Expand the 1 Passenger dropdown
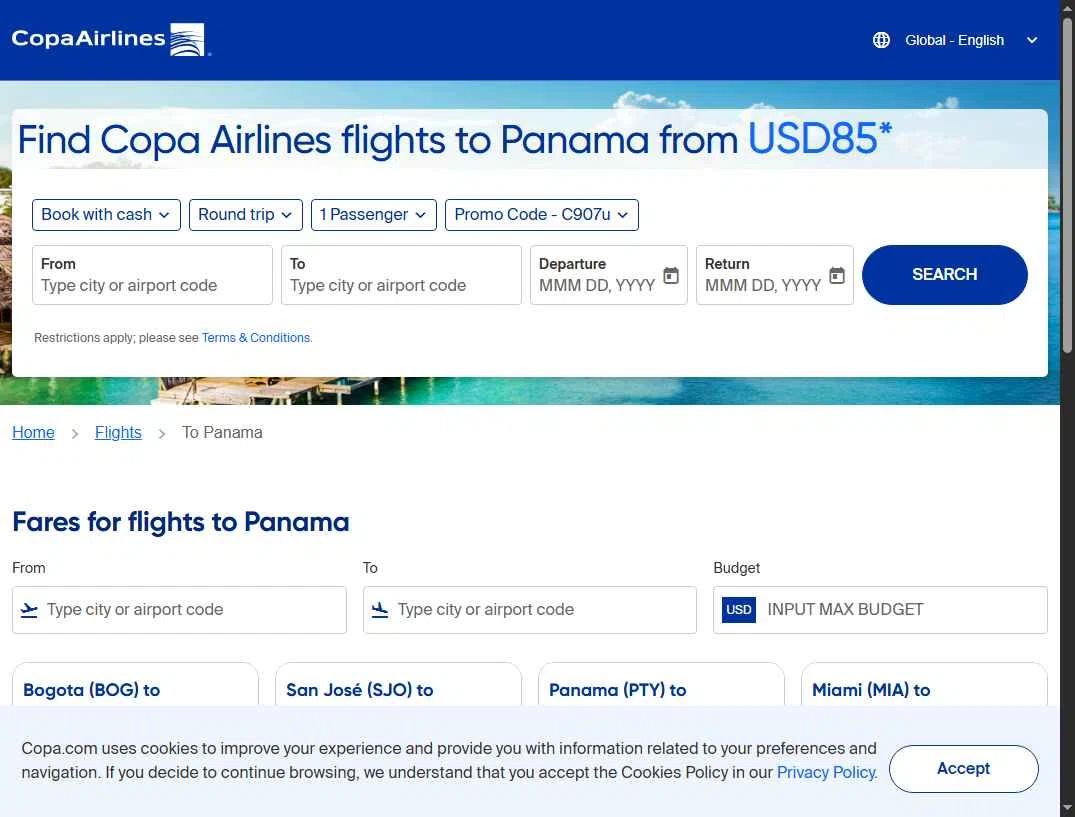Screen dimensions: 1075x817 [373, 215]
